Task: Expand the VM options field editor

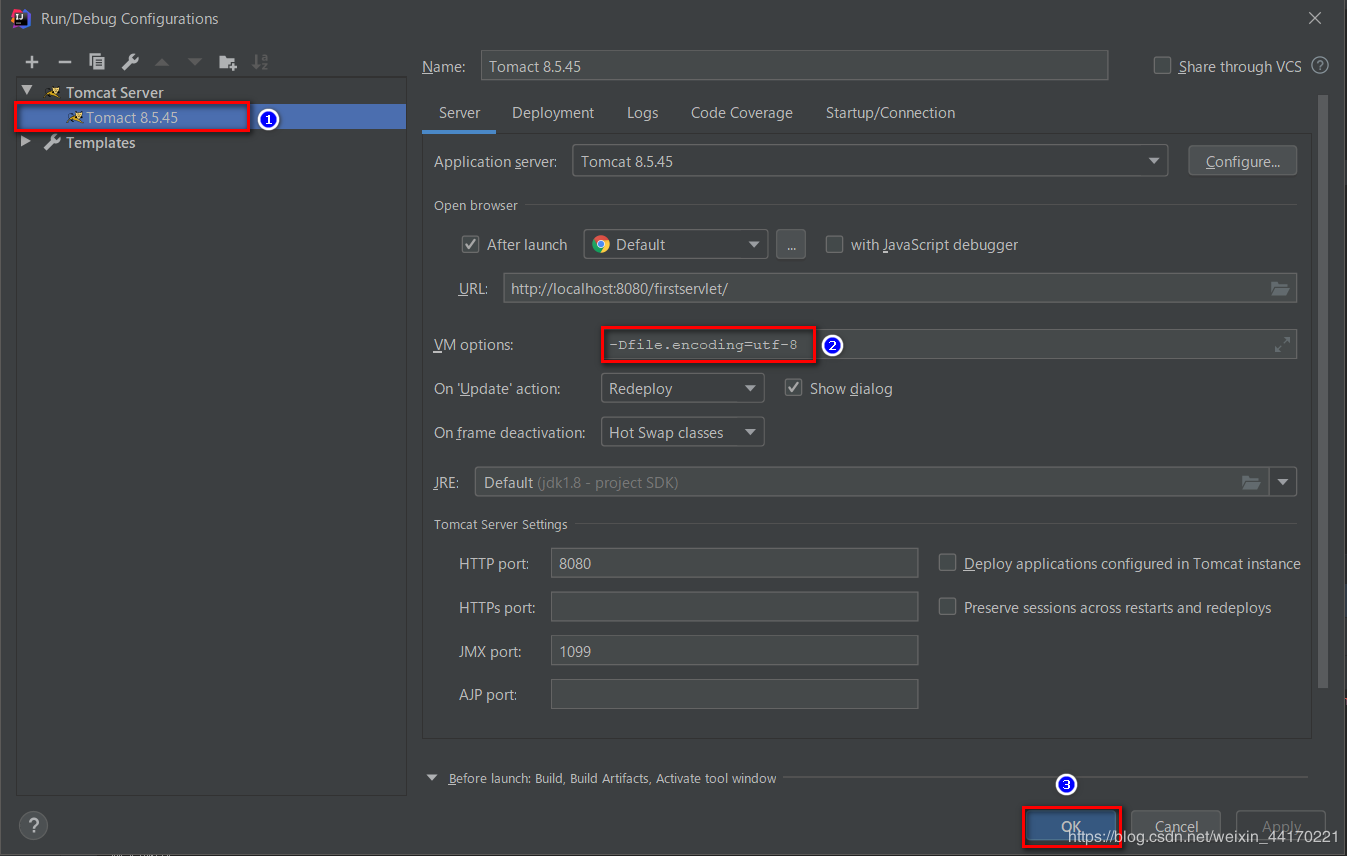Action: (1282, 344)
